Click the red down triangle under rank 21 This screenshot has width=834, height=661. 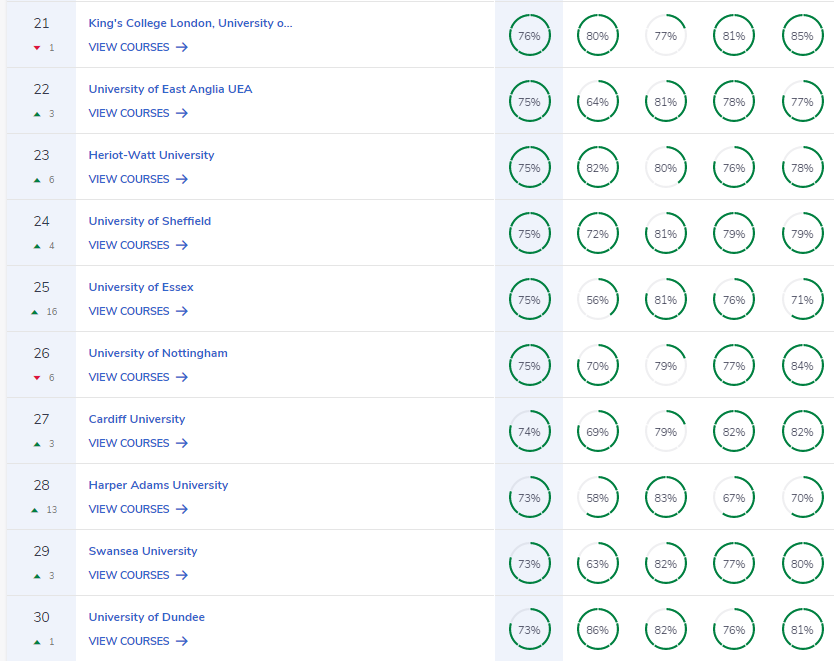coord(37,48)
